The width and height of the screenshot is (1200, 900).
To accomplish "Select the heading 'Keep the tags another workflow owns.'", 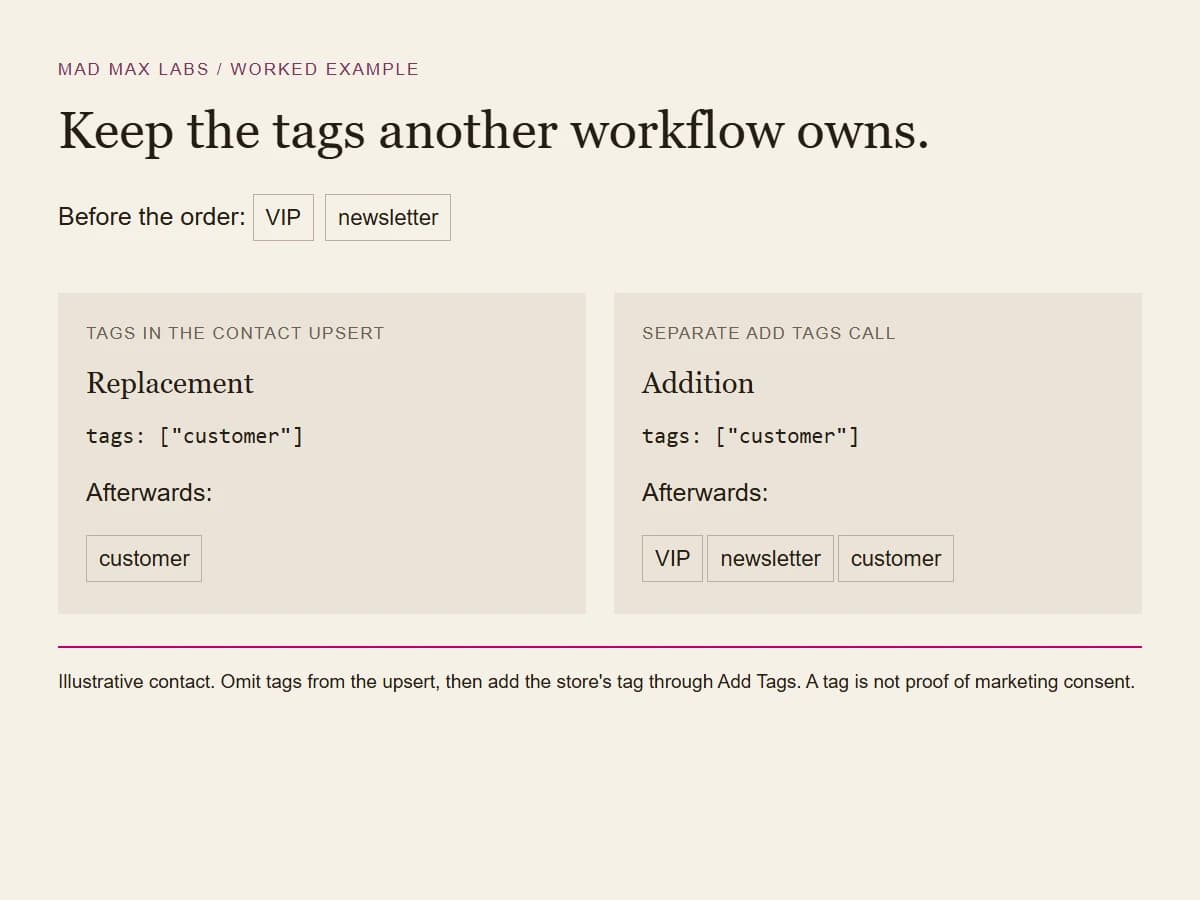I will [x=494, y=131].
